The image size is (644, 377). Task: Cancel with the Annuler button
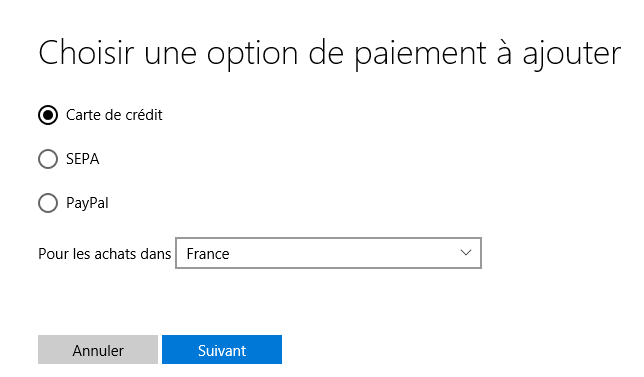coord(98,349)
